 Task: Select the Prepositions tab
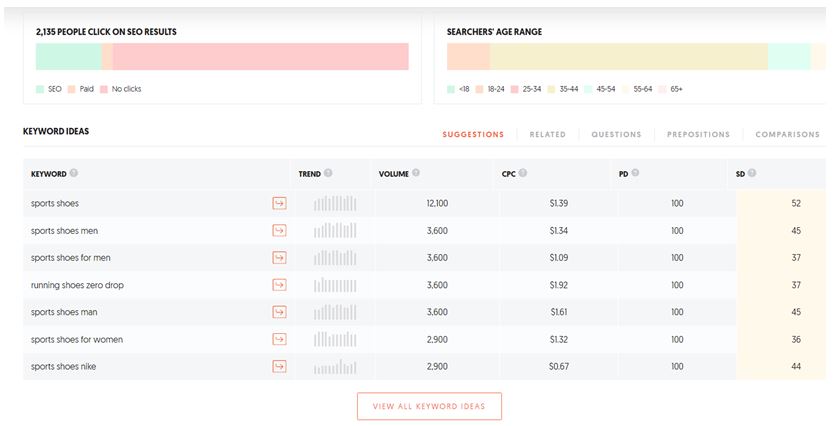698,134
